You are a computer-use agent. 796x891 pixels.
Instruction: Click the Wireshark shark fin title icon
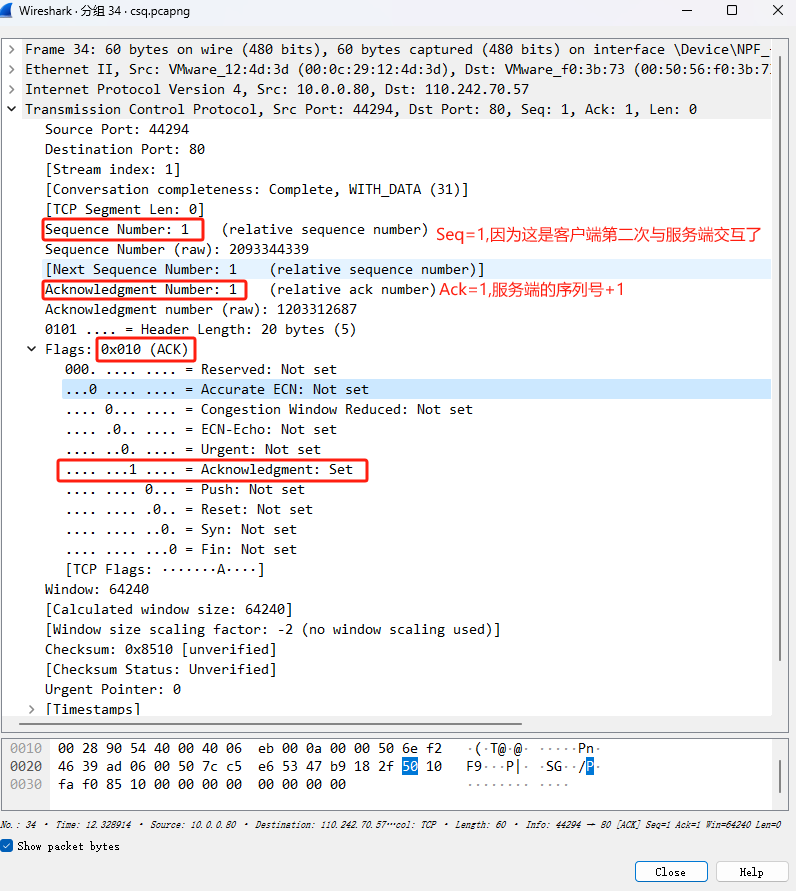click(7, 10)
